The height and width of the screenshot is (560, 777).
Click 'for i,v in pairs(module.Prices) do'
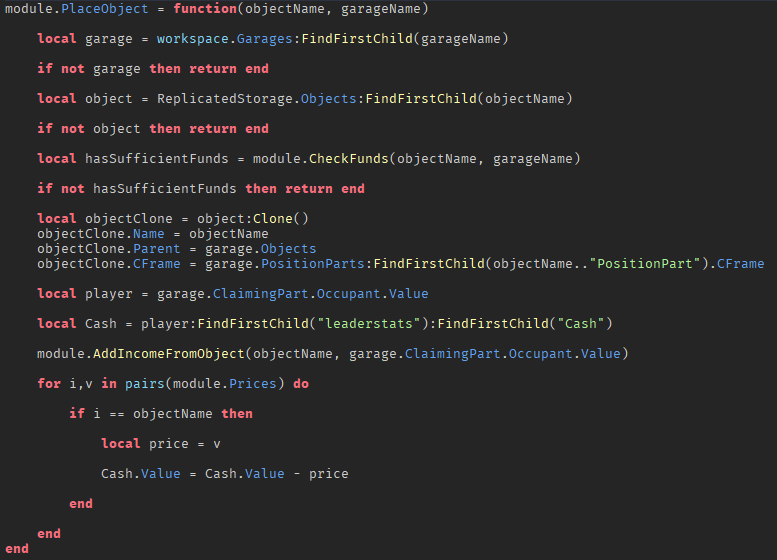173,384
